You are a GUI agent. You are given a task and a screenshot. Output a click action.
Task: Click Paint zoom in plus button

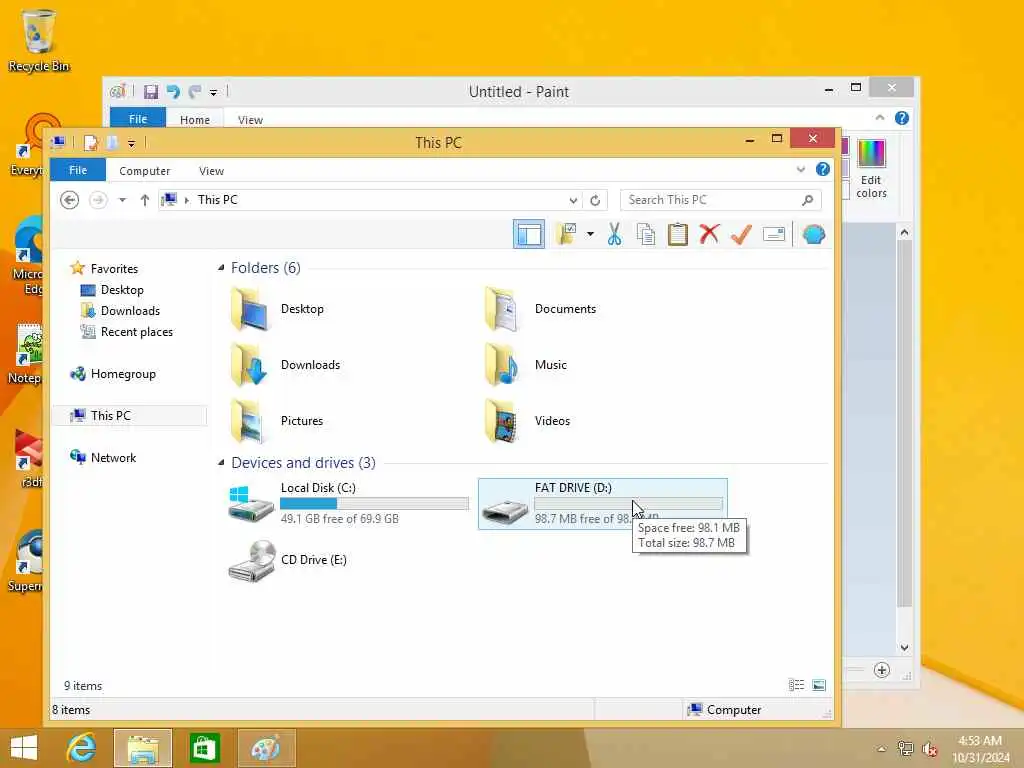pos(882,670)
